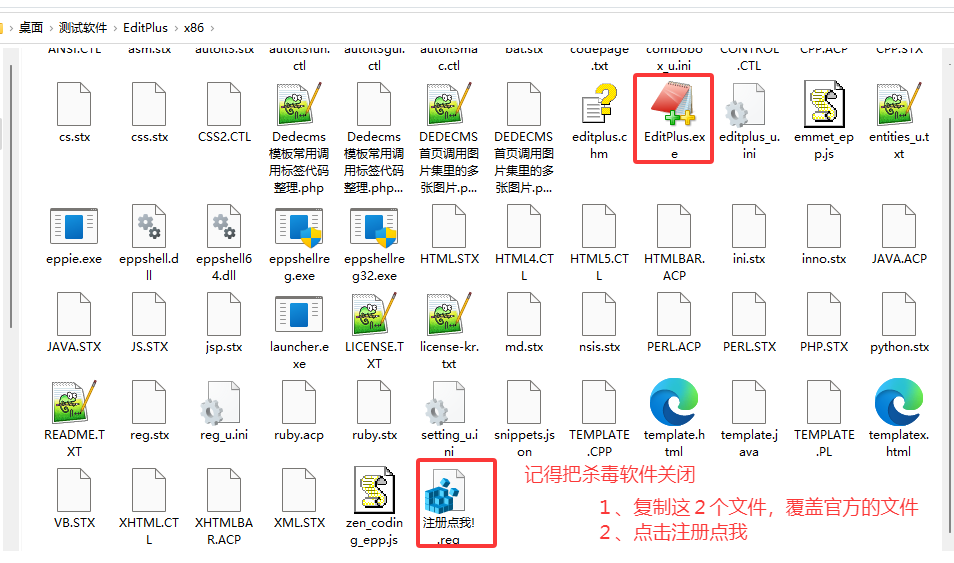The height and width of the screenshot is (563, 954).
Task: Click the x86 breadcrumb segment
Action: pyautogui.click(x=194, y=28)
